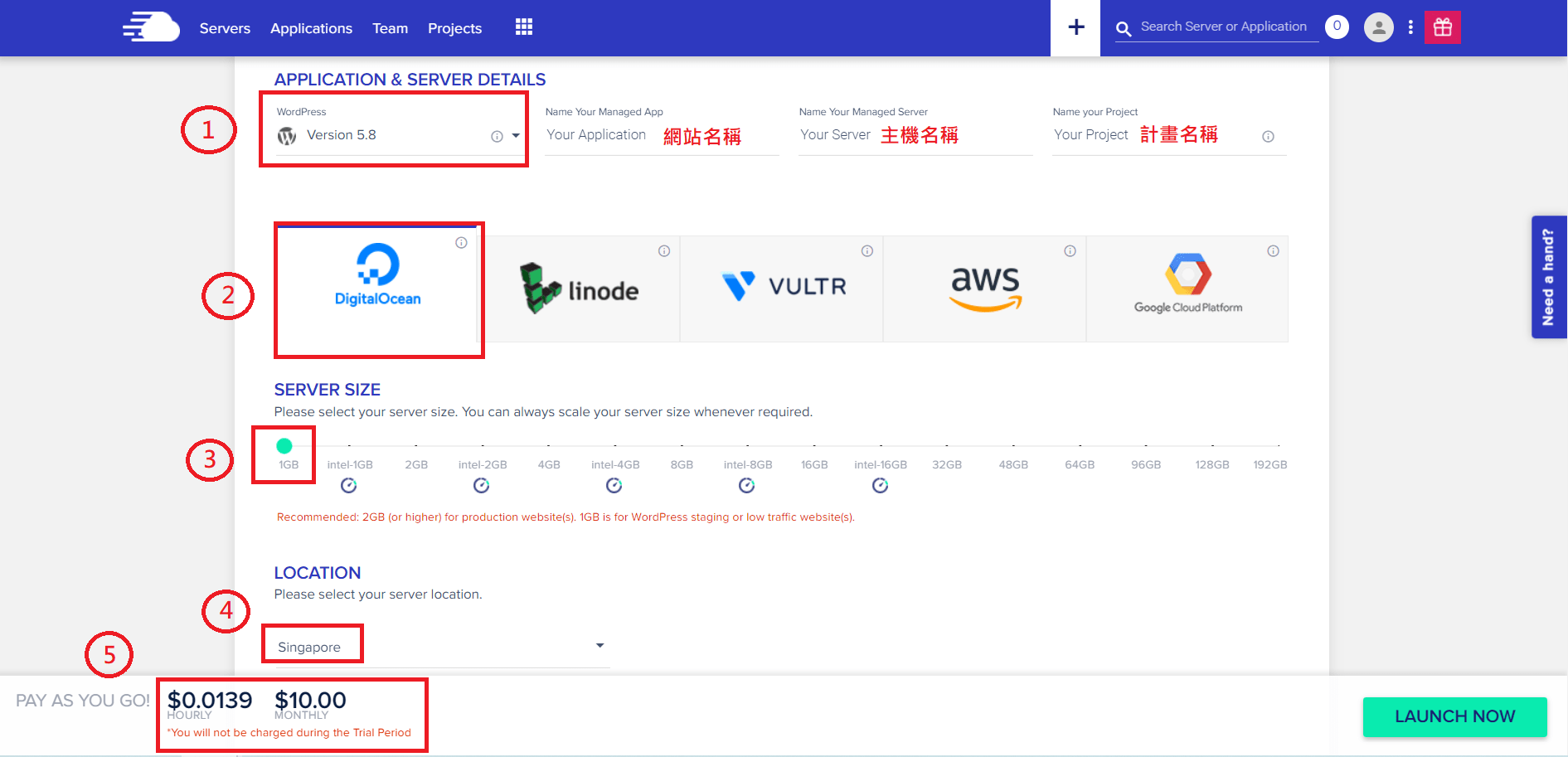Viewport: 1568px width, 757px height.
Task: Click the Linode info icon
Action: pyautogui.click(x=664, y=250)
